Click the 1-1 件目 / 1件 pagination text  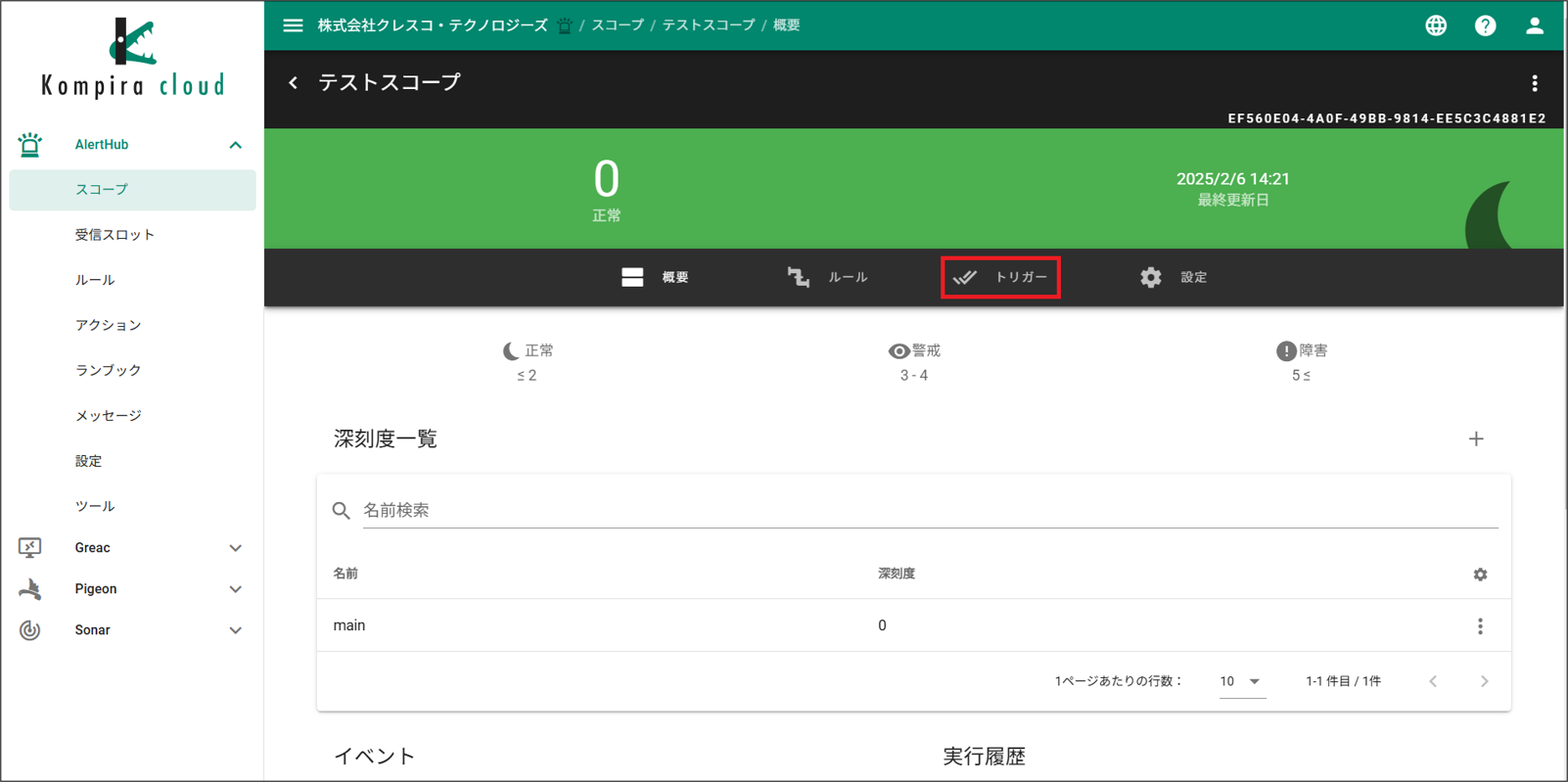[1343, 681]
